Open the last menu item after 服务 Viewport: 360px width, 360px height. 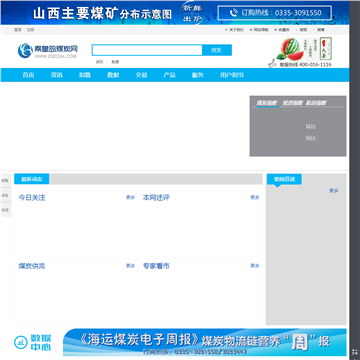click(x=232, y=75)
